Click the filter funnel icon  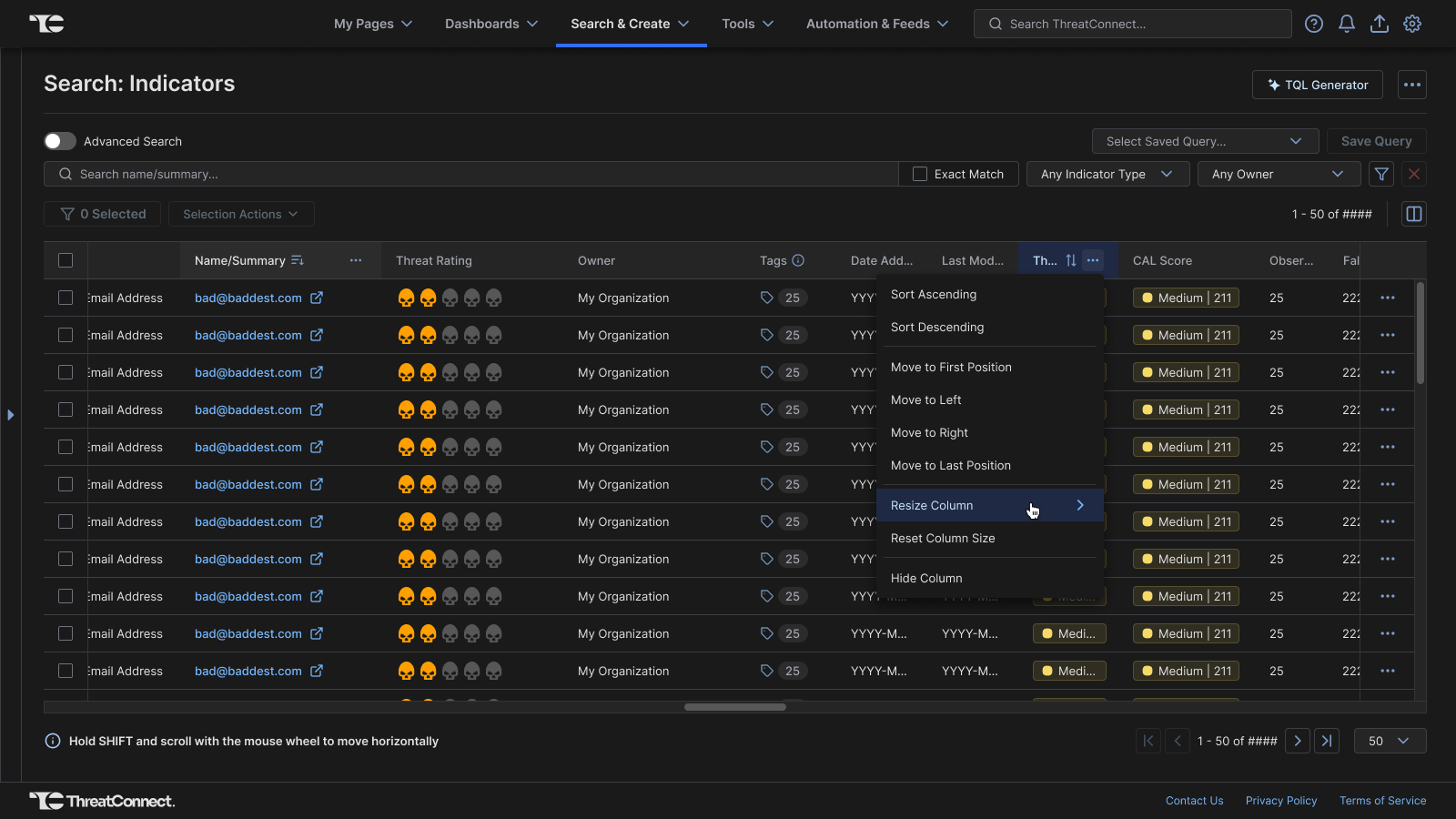coord(1381,174)
